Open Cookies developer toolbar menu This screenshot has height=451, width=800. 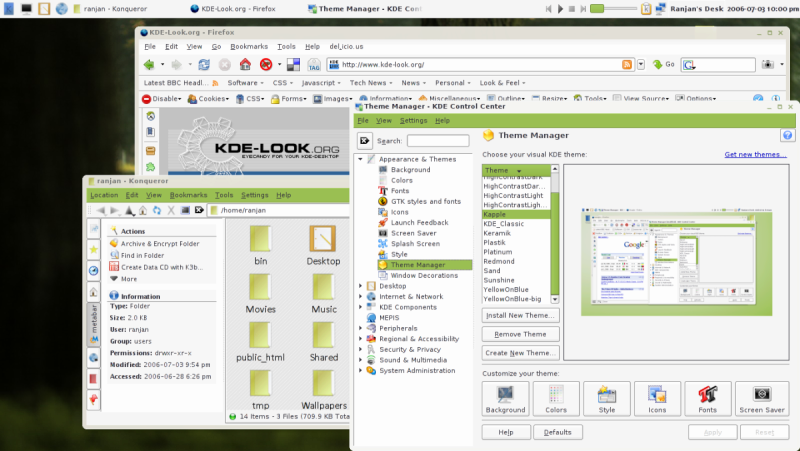point(208,99)
